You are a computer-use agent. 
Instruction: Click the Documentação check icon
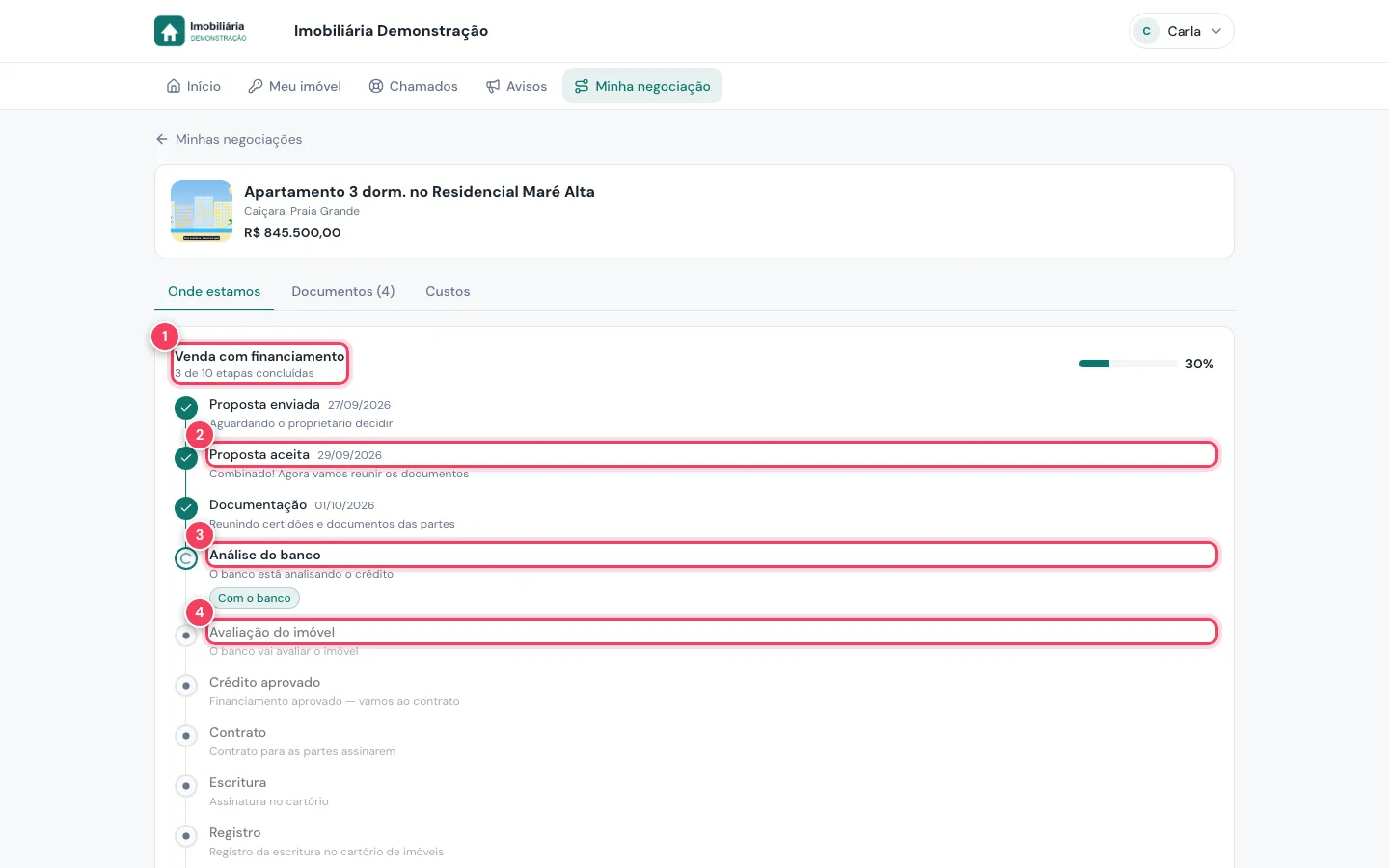click(x=186, y=507)
